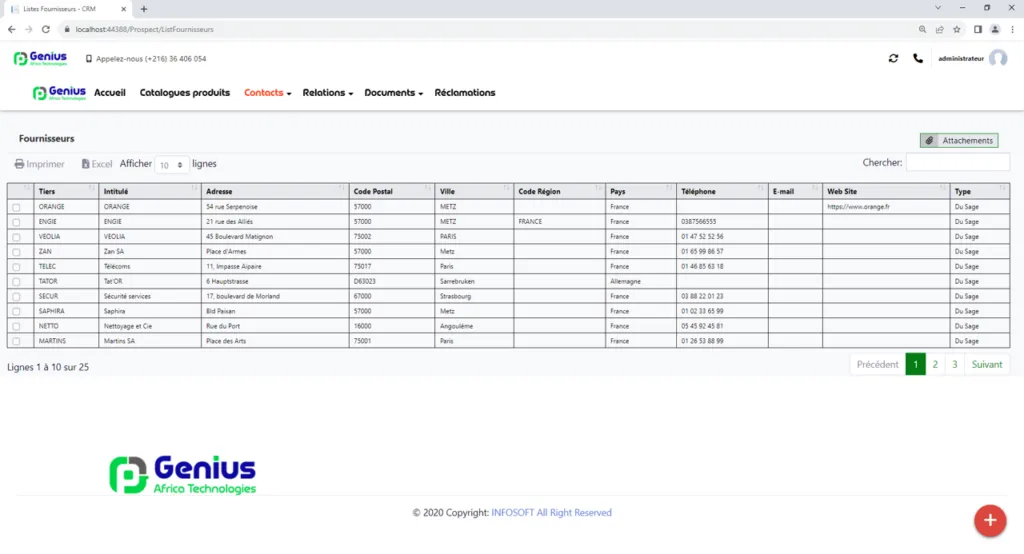Check the MARTINS row checkbox
Screen dimensions: 1024x554
point(16,341)
